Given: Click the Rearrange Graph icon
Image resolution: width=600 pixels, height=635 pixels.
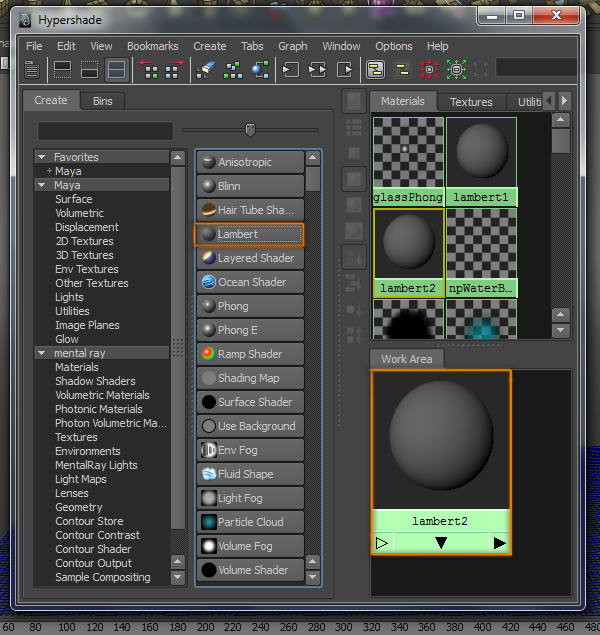Looking at the screenshot, I should (233, 70).
